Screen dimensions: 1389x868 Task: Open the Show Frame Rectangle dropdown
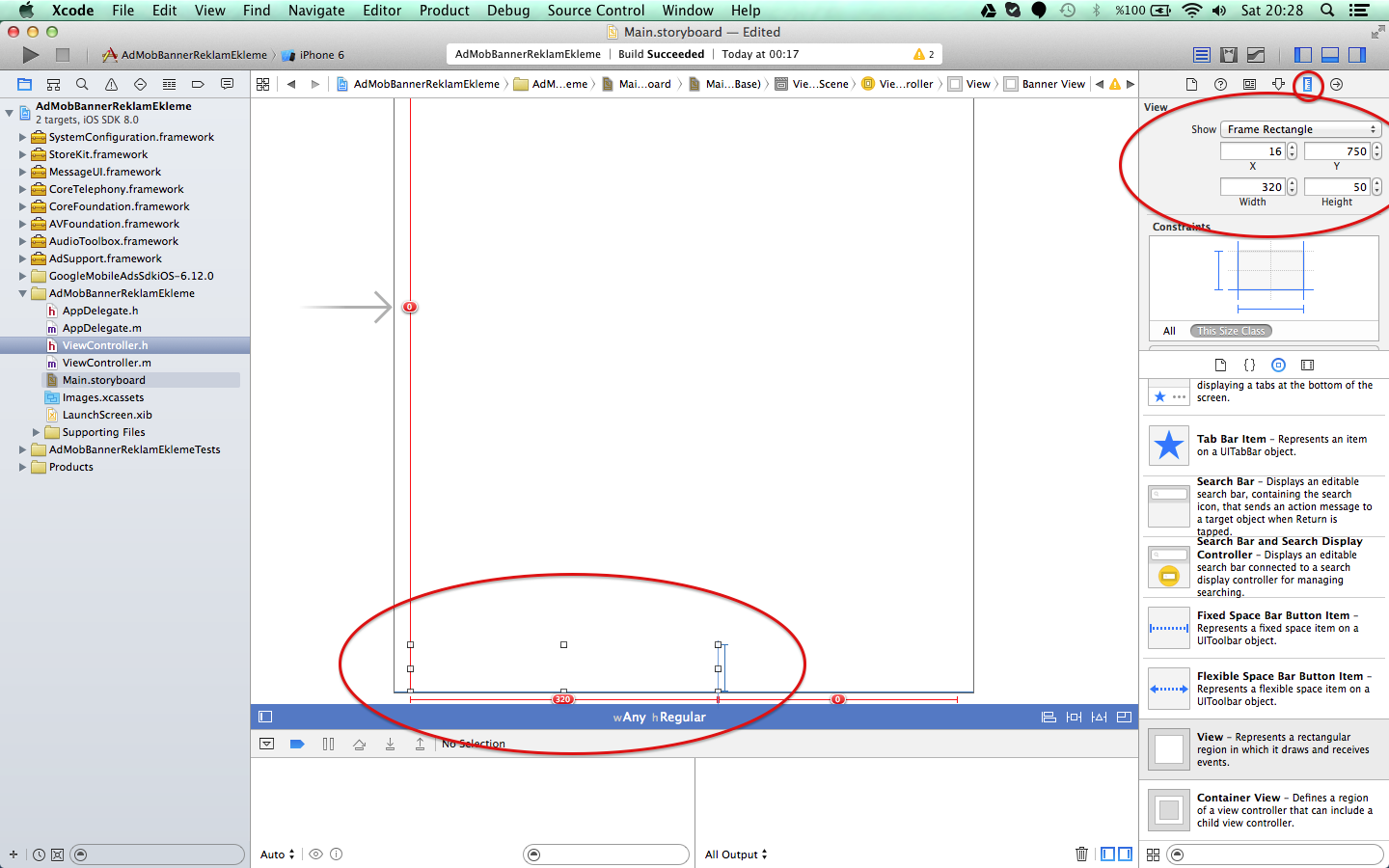point(1300,129)
